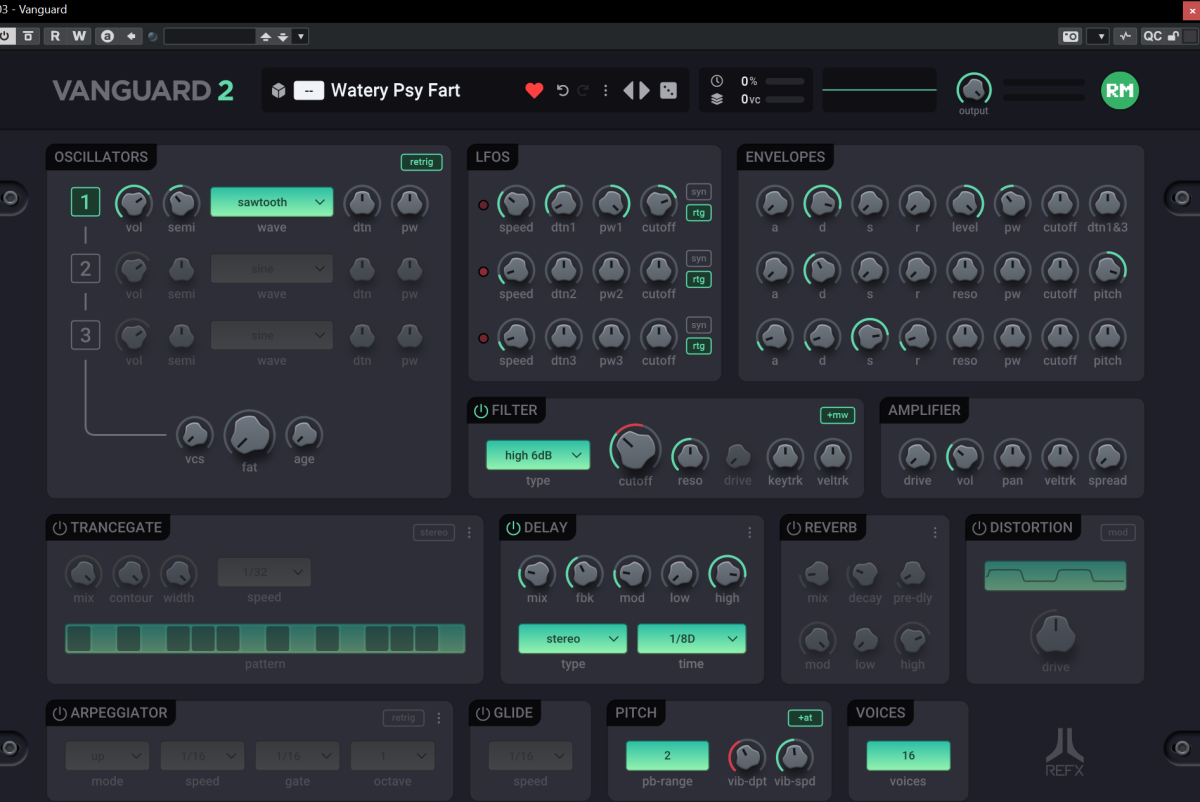Open the trancegate speed 1/32 dropdown
Image resolution: width=1200 pixels, height=802 pixels.
click(264, 573)
